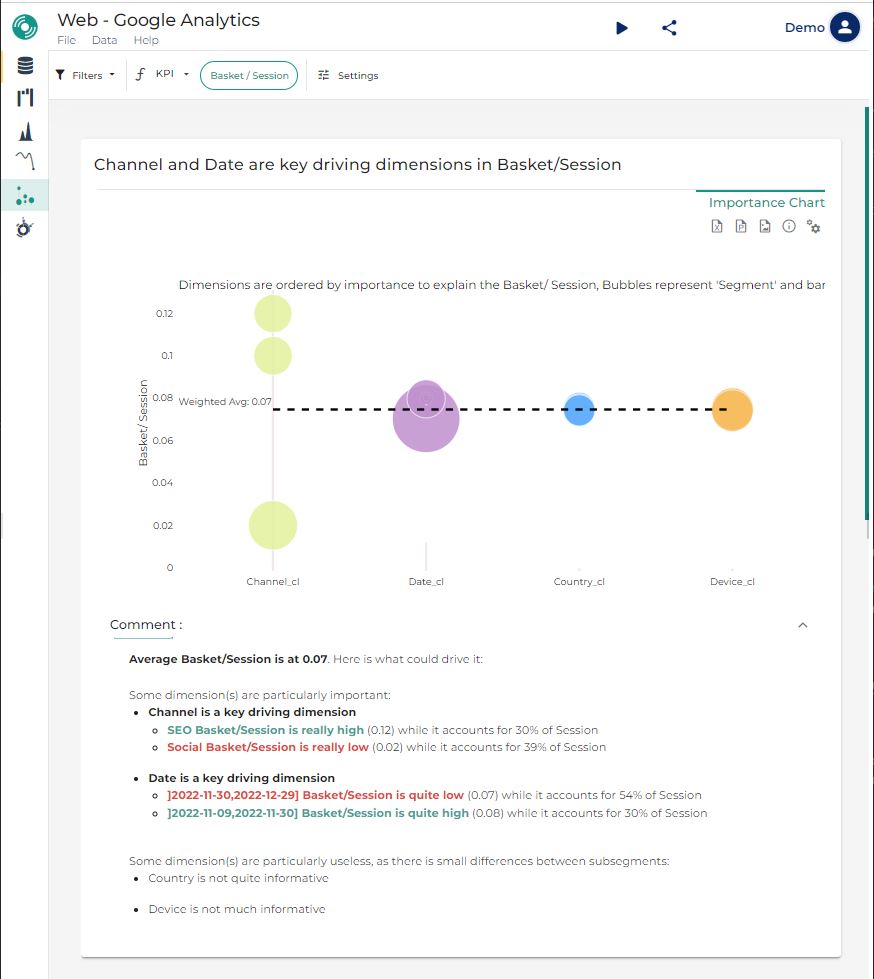Open the distribution peak sidebar icon
This screenshot has width=874, height=979.
(25, 131)
